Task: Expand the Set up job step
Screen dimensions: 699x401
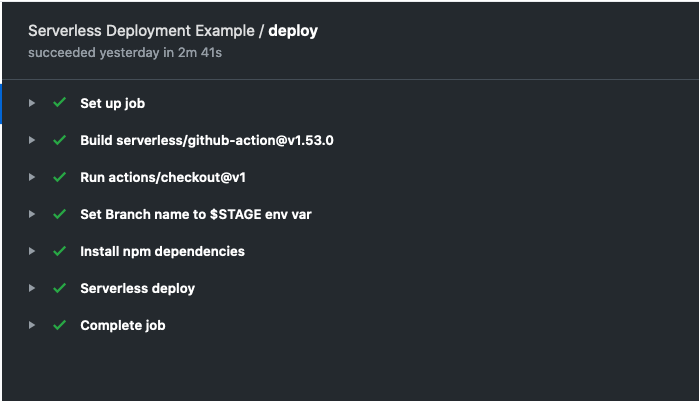Action: [x=33, y=103]
